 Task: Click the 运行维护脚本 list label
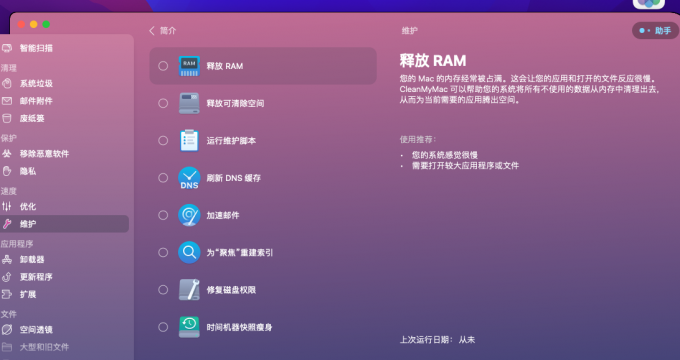(231, 141)
